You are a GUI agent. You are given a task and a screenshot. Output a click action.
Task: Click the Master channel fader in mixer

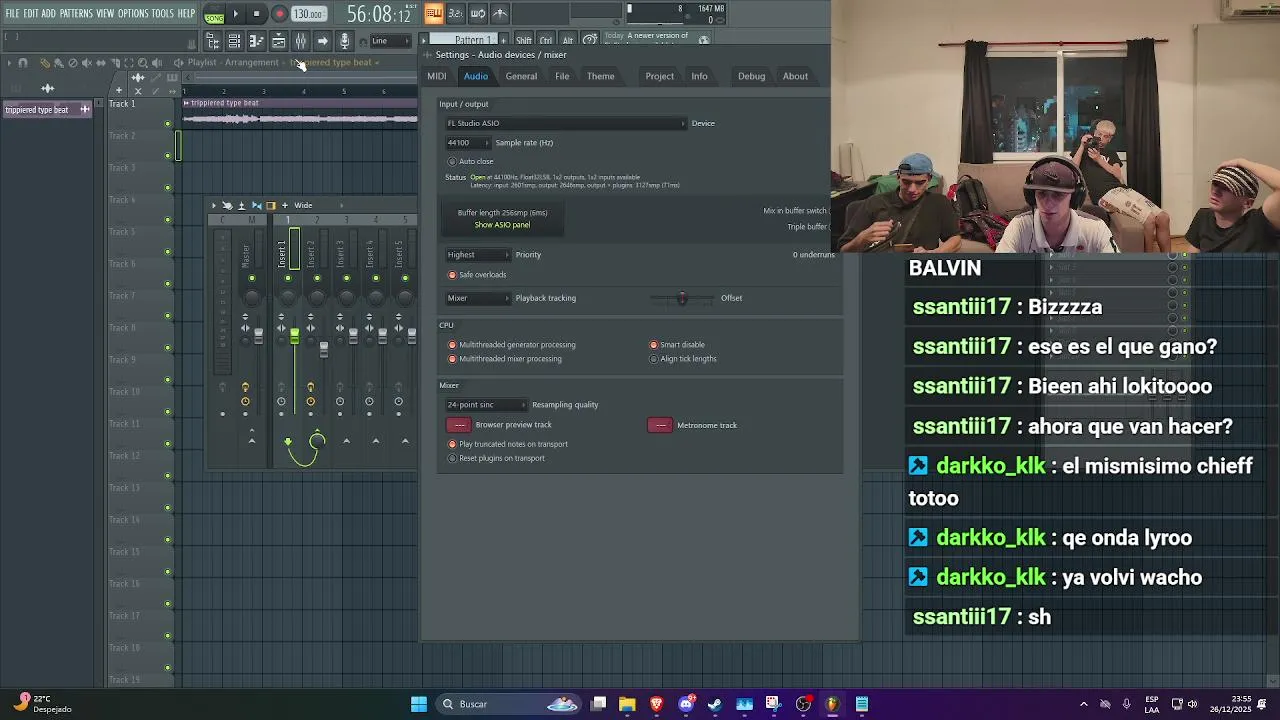[258, 335]
